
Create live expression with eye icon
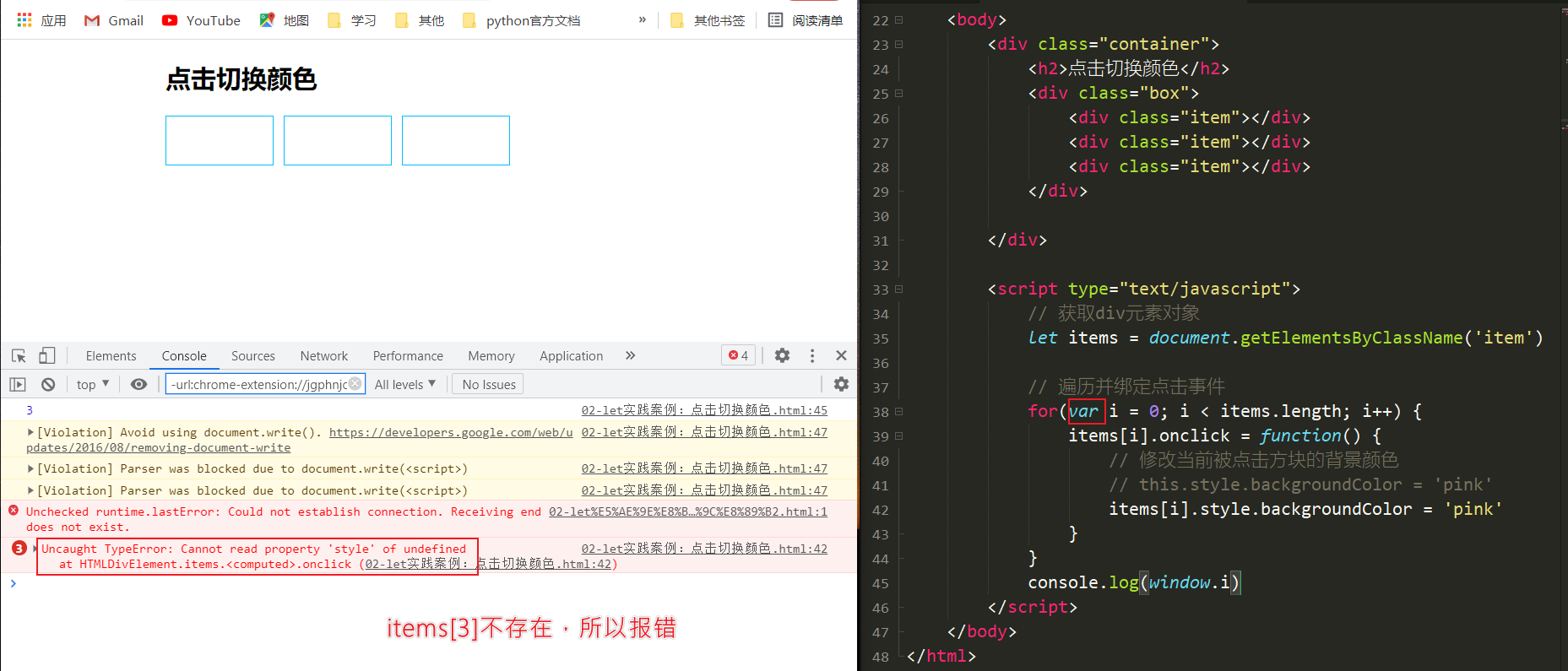tap(139, 384)
